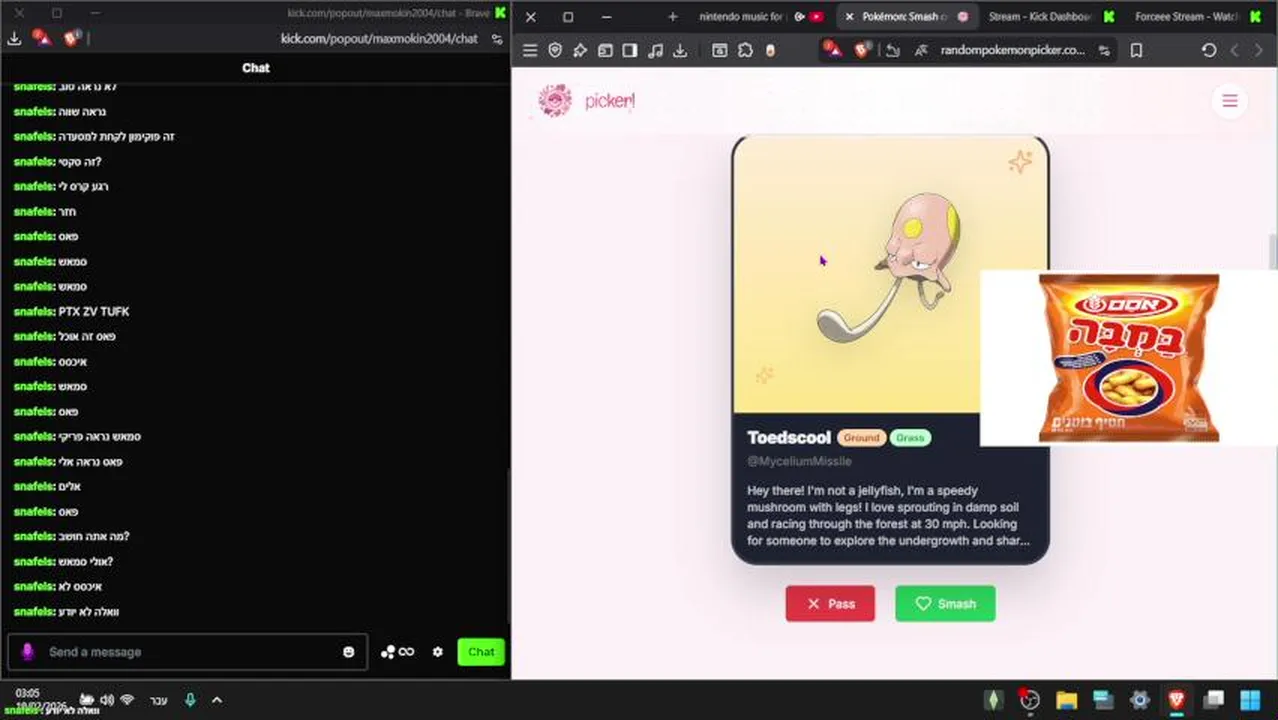This screenshot has height=720, width=1278.
Task: Show hidden tray icons chevron
Action: pos(217,700)
